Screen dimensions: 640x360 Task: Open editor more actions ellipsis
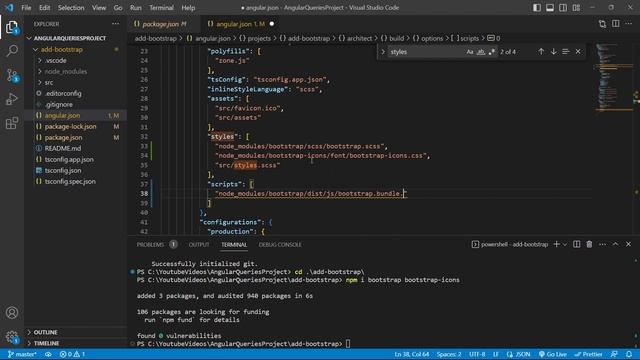point(629,24)
